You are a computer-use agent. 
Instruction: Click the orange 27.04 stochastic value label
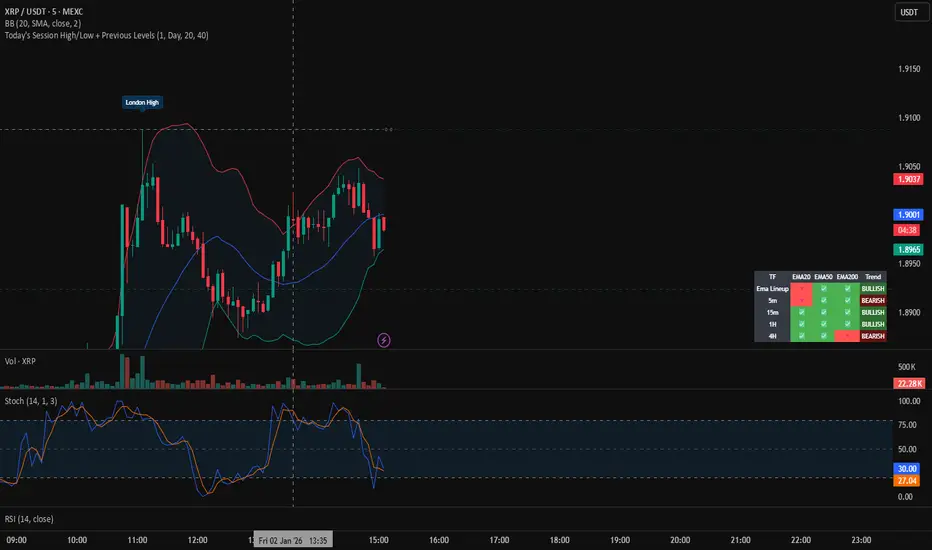click(x=906, y=480)
